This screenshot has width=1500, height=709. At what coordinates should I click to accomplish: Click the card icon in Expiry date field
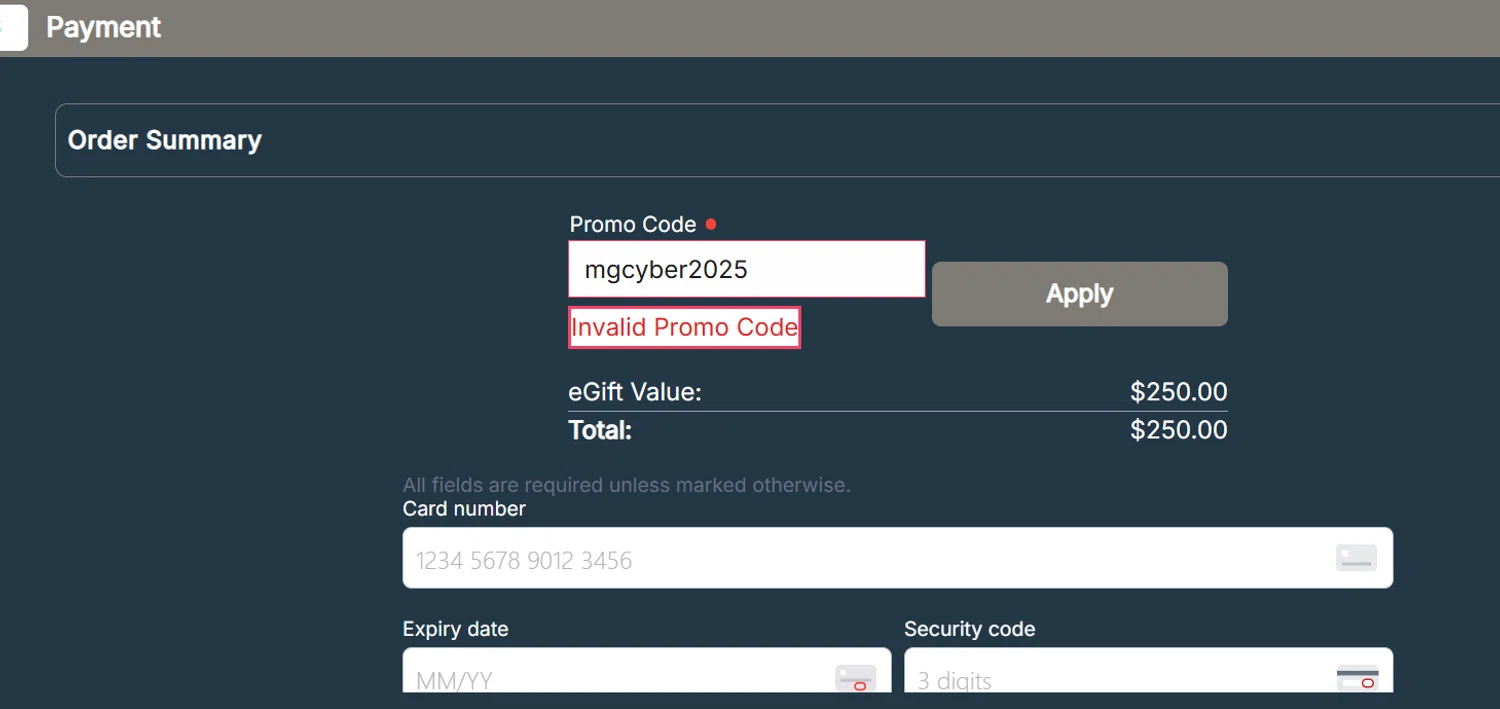click(856, 679)
